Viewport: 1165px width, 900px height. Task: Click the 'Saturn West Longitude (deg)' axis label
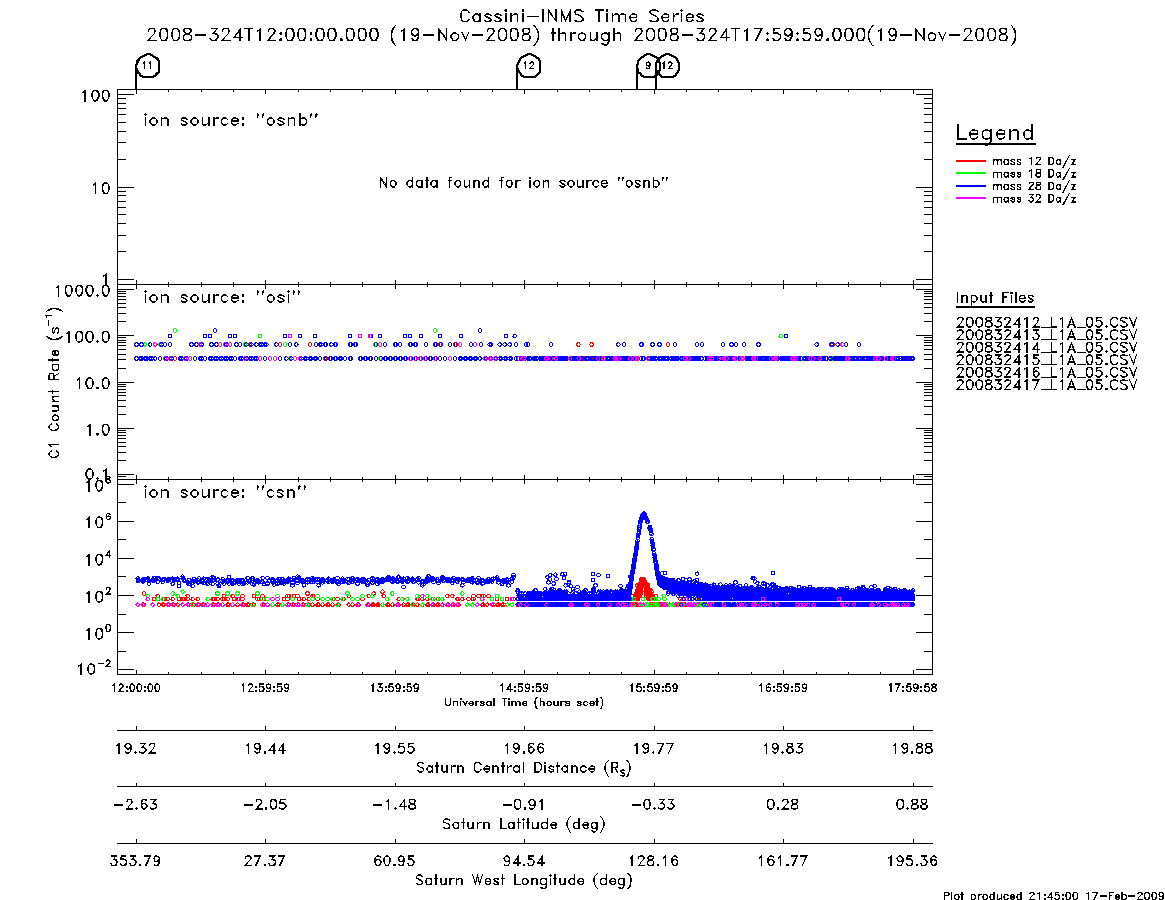click(524, 881)
